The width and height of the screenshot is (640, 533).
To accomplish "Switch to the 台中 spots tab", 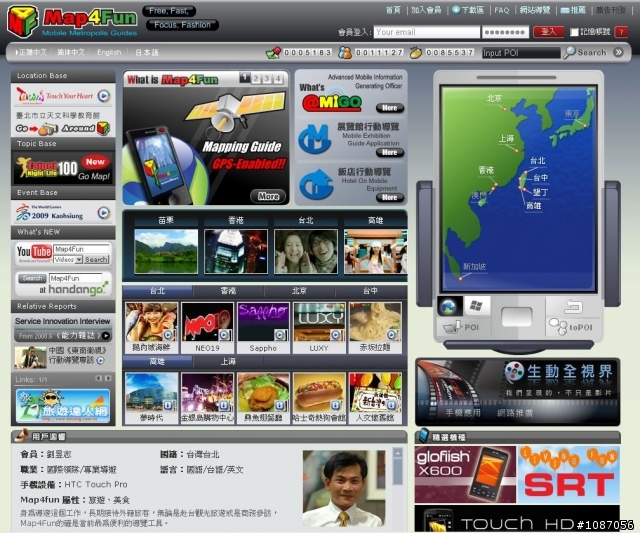I will pyautogui.click(x=370, y=291).
